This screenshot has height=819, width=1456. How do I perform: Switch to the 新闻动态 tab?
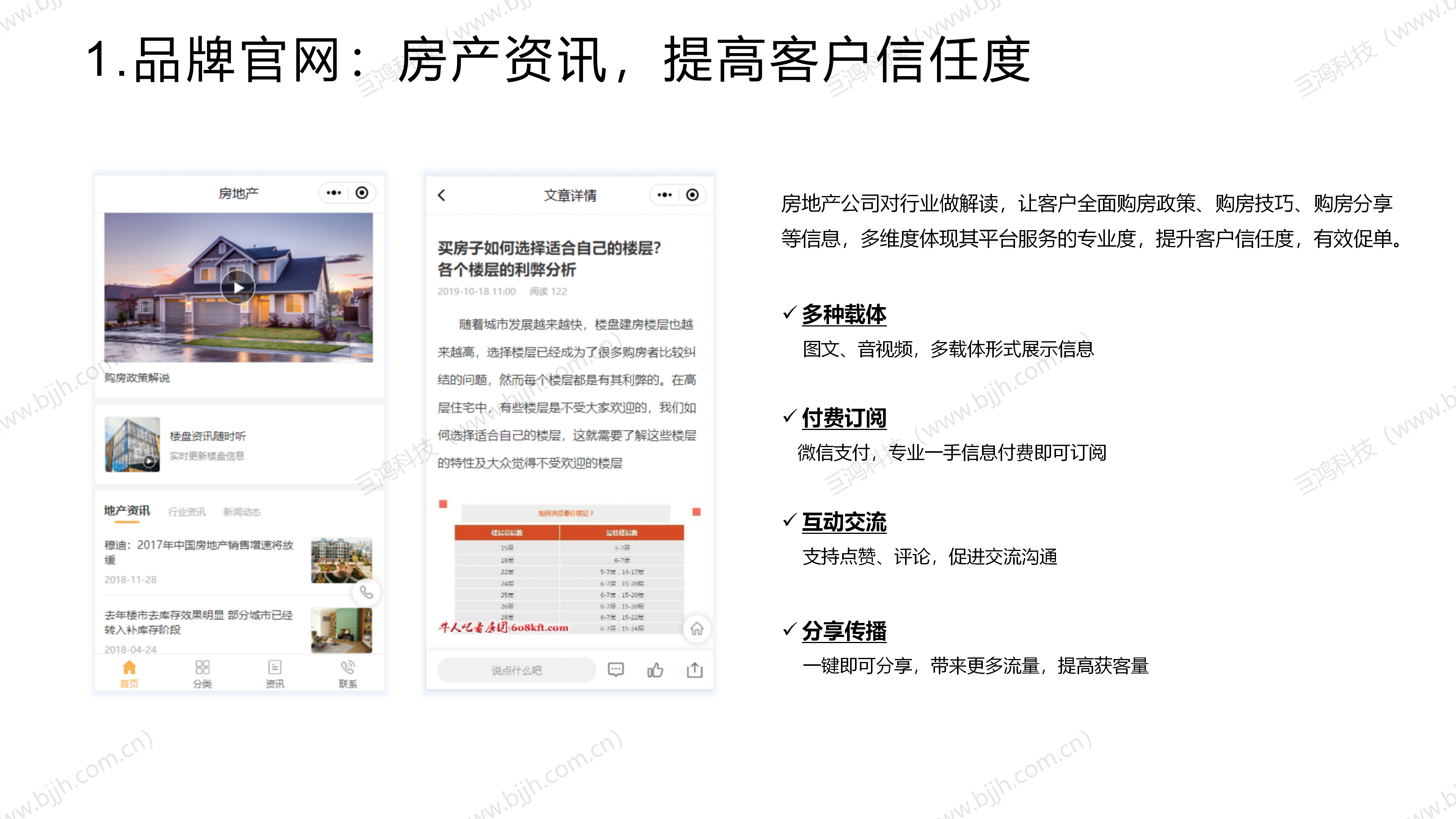tap(242, 512)
